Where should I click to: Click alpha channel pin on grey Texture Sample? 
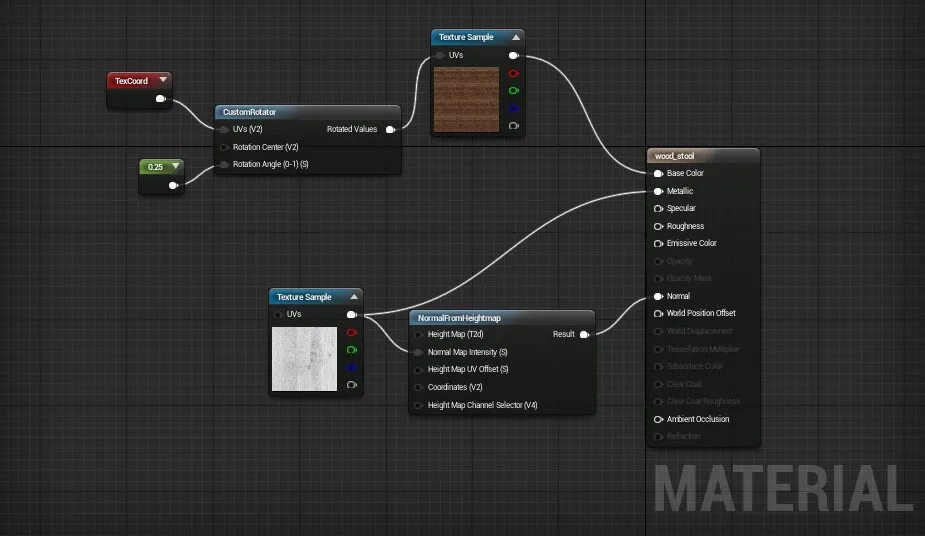(x=352, y=384)
